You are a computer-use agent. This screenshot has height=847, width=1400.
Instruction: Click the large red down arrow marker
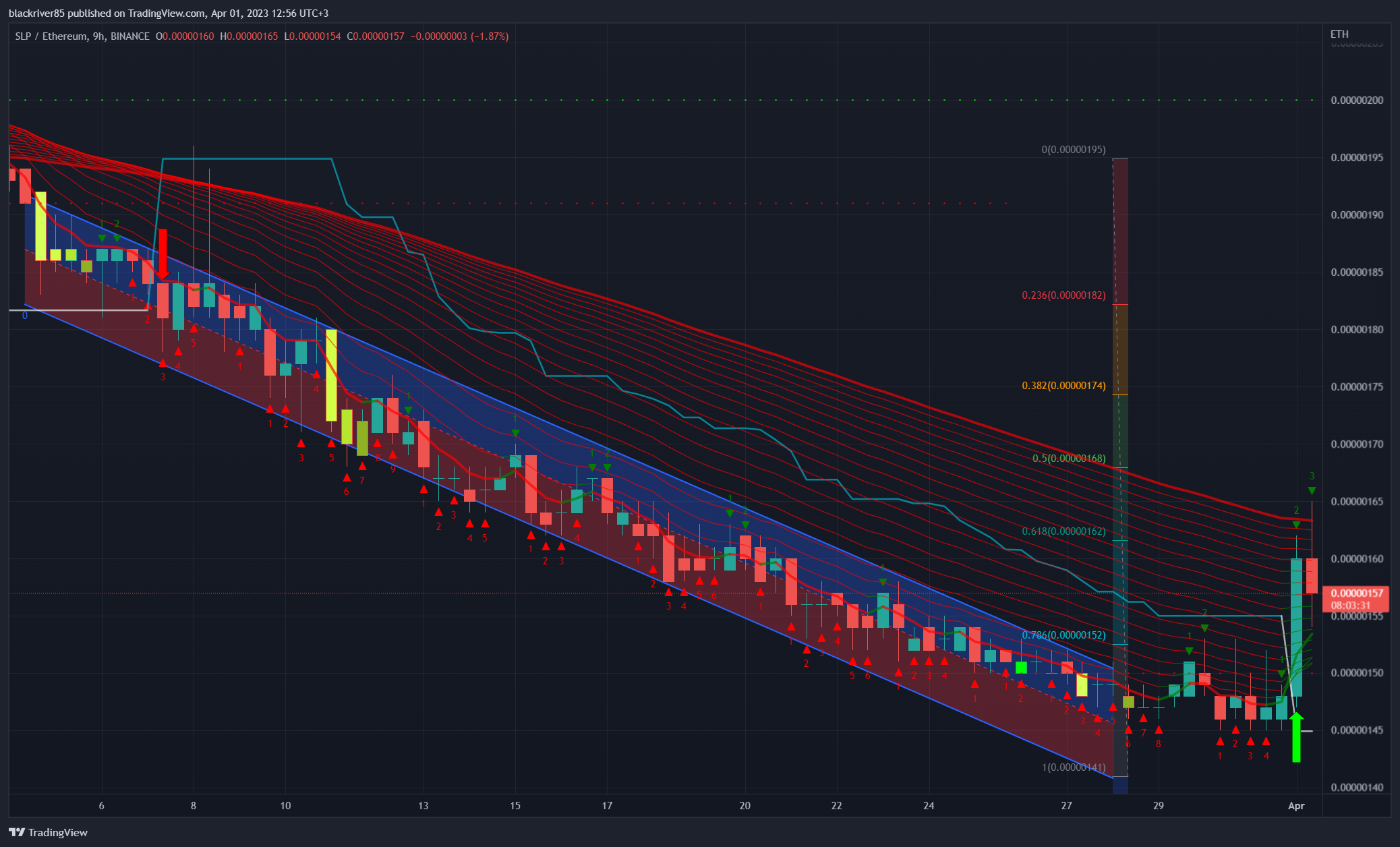point(163,254)
